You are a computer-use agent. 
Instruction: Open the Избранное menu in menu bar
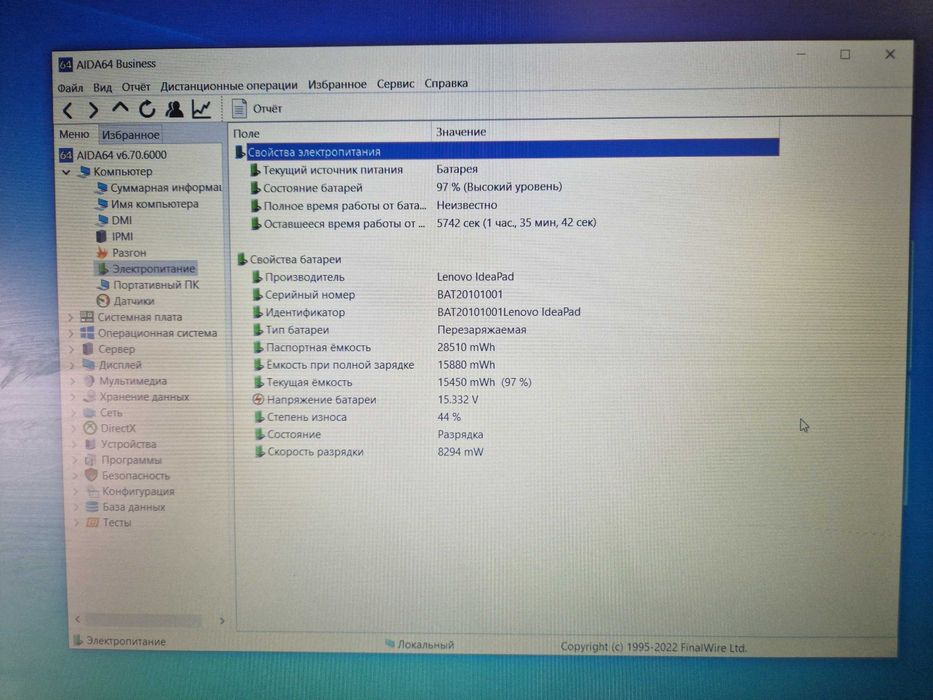[x=337, y=85]
